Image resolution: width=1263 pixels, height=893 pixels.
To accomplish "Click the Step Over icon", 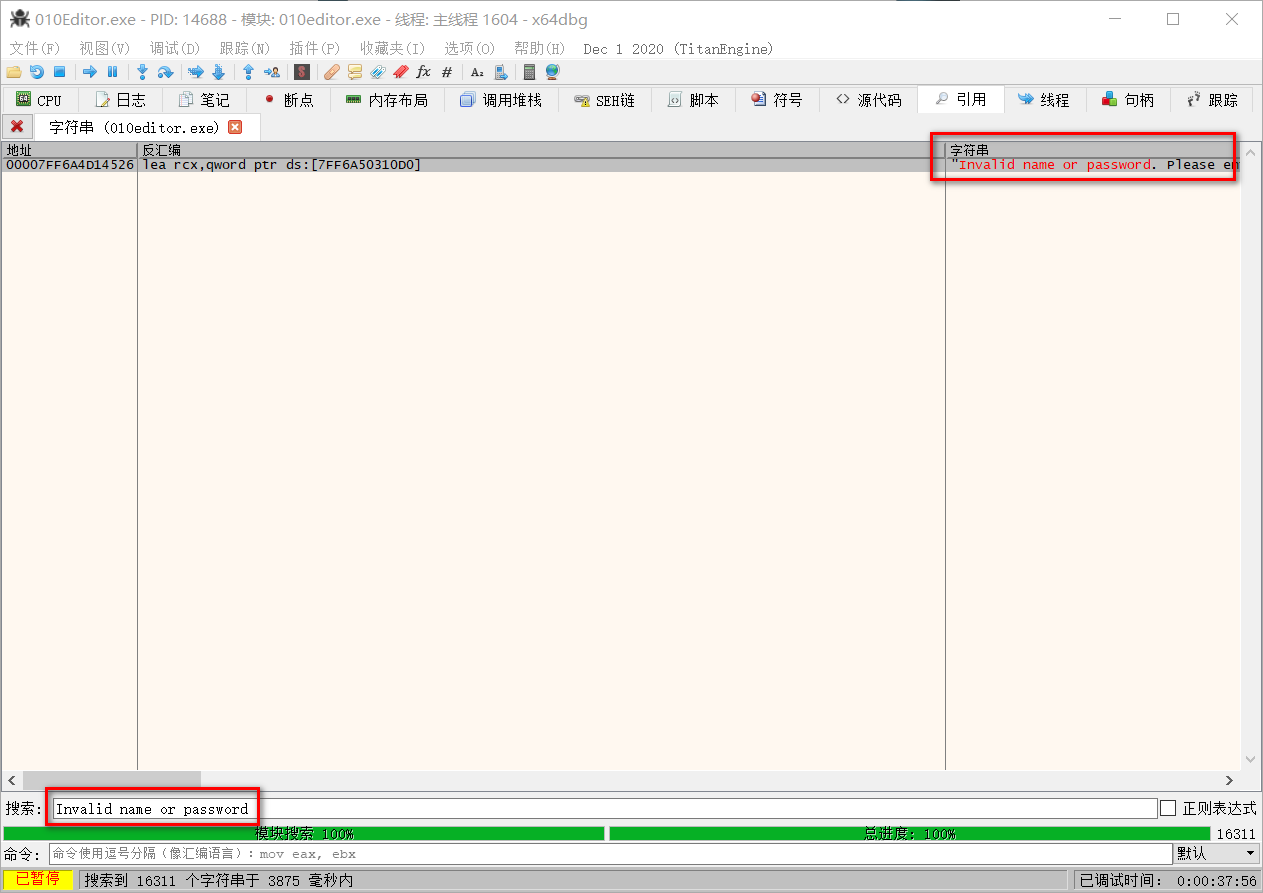I will [x=166, y=72].
